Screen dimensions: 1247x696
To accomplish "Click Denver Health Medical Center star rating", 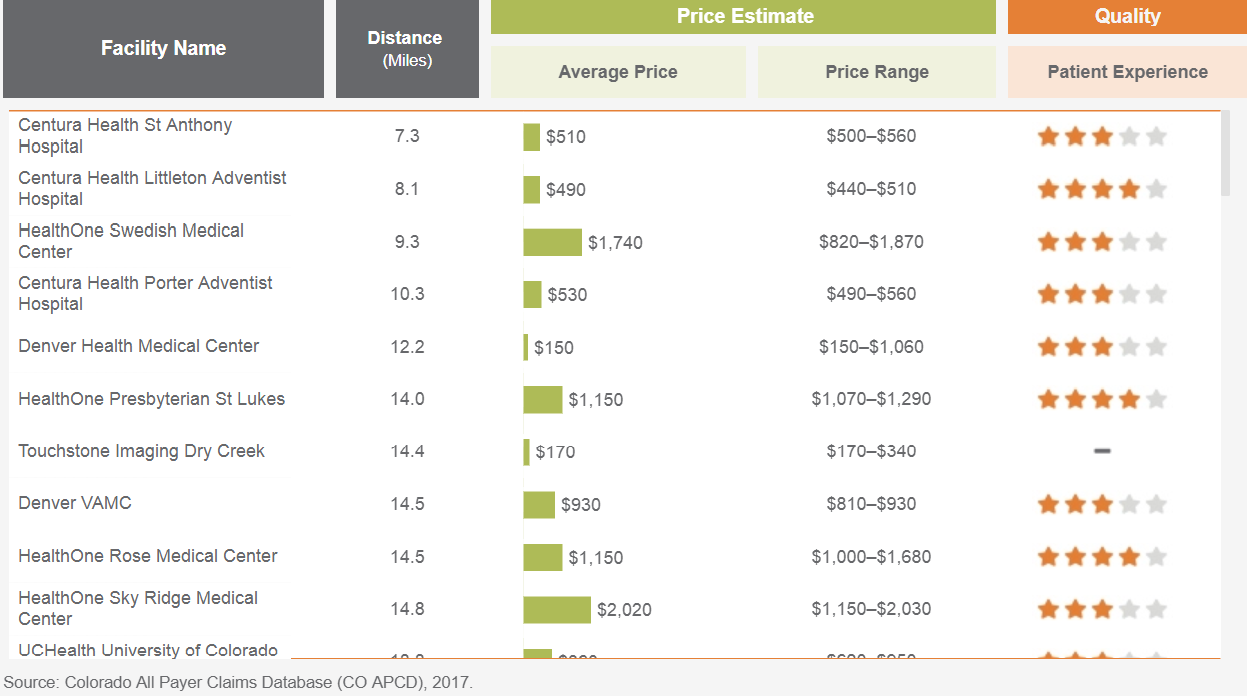I will 1102,347.
